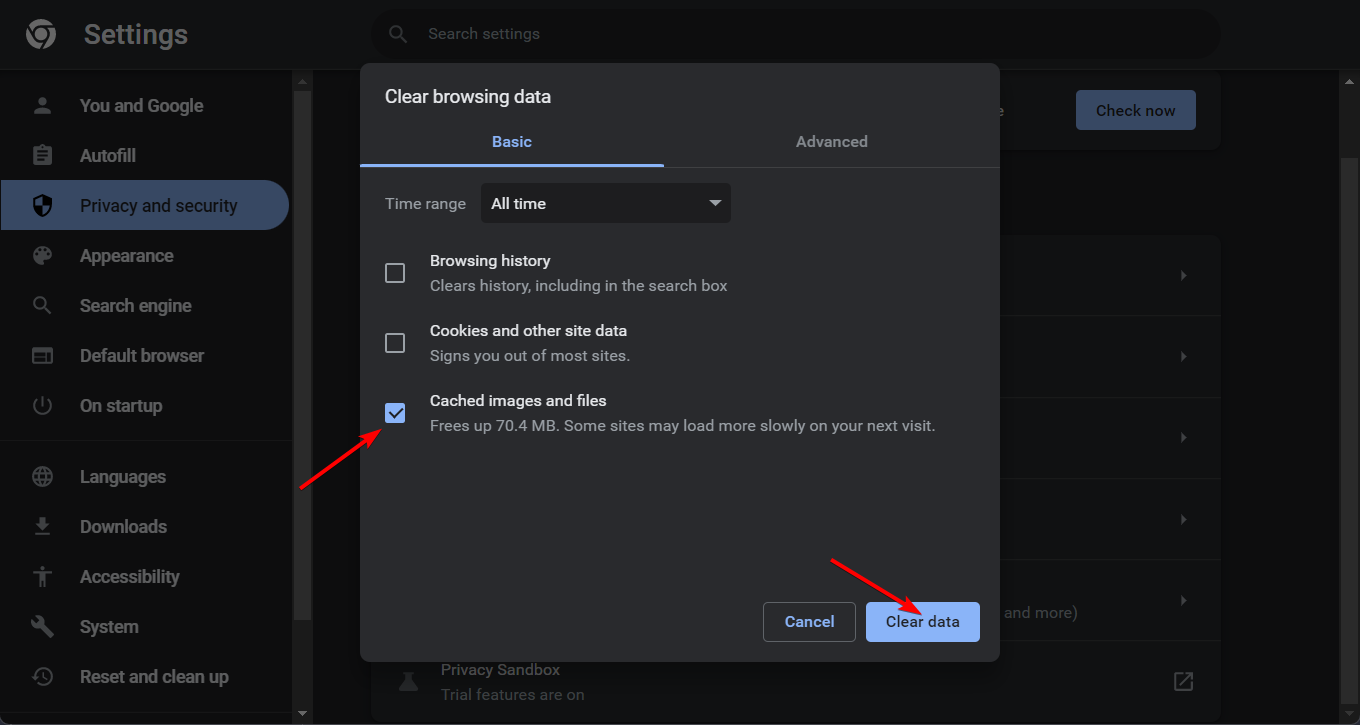Image resolution: width=1360 pixels, height=725 pixels.
Task: Click the System wrench icon
Action: (42, 627)
